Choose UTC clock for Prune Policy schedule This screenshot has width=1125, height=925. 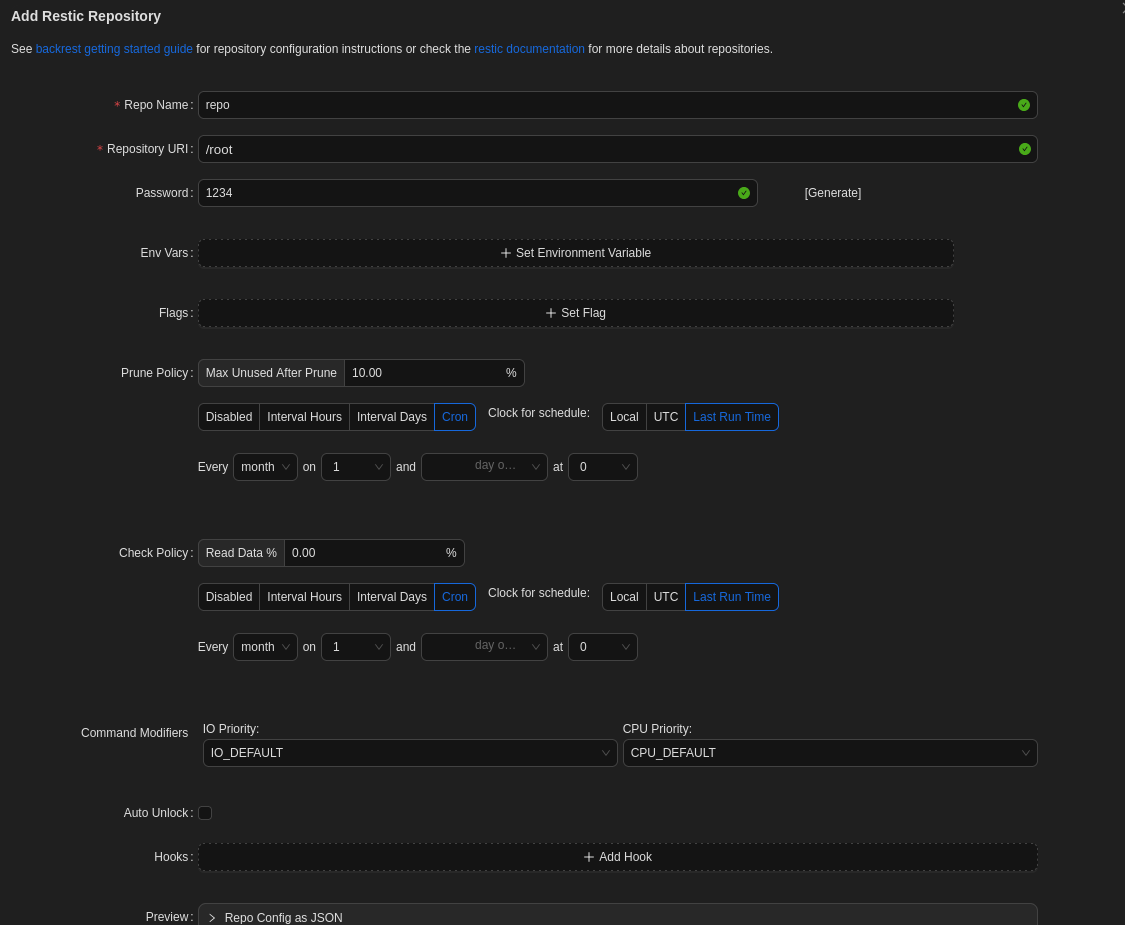click(666, 417)
